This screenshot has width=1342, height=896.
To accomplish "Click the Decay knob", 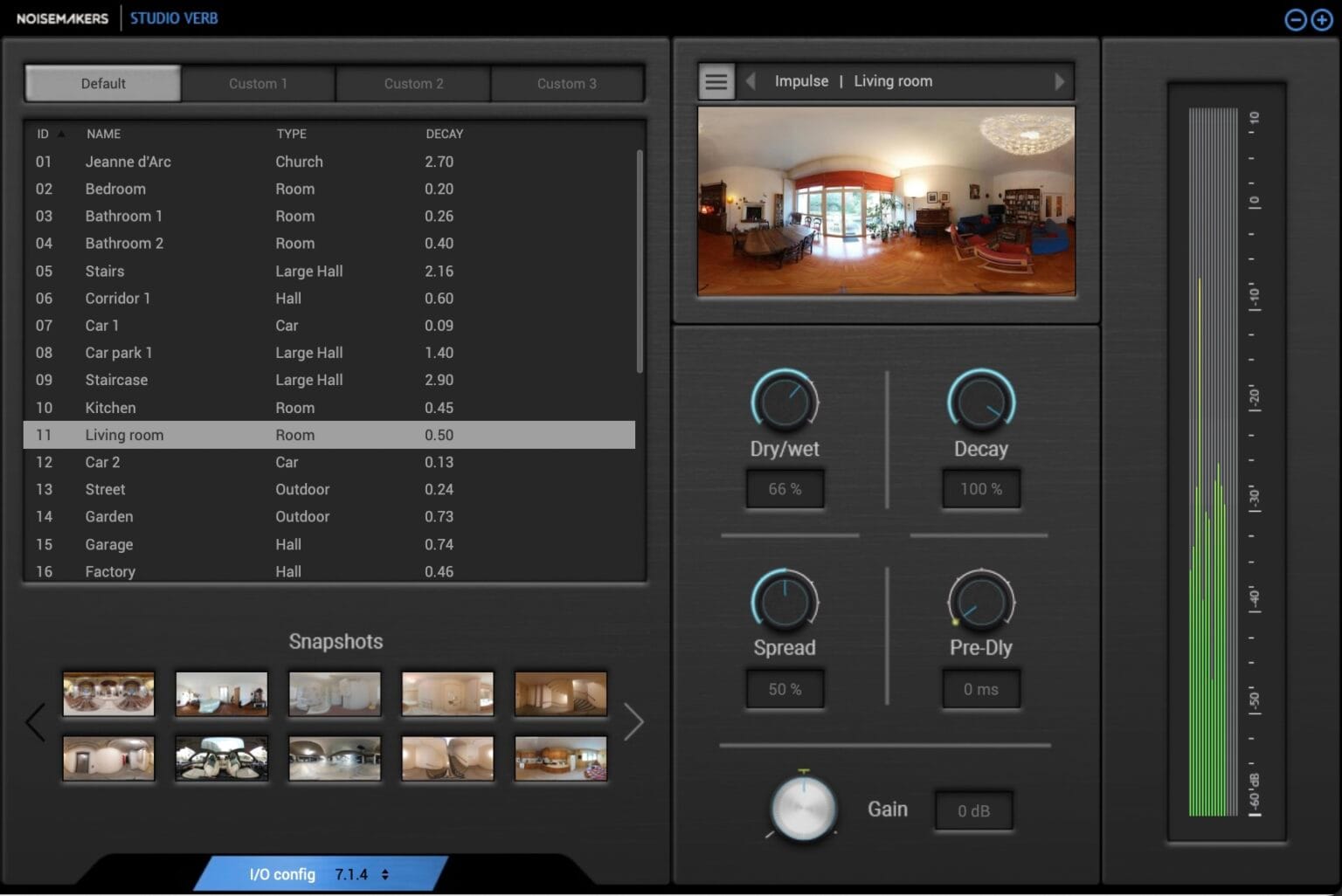I will 980,403.
